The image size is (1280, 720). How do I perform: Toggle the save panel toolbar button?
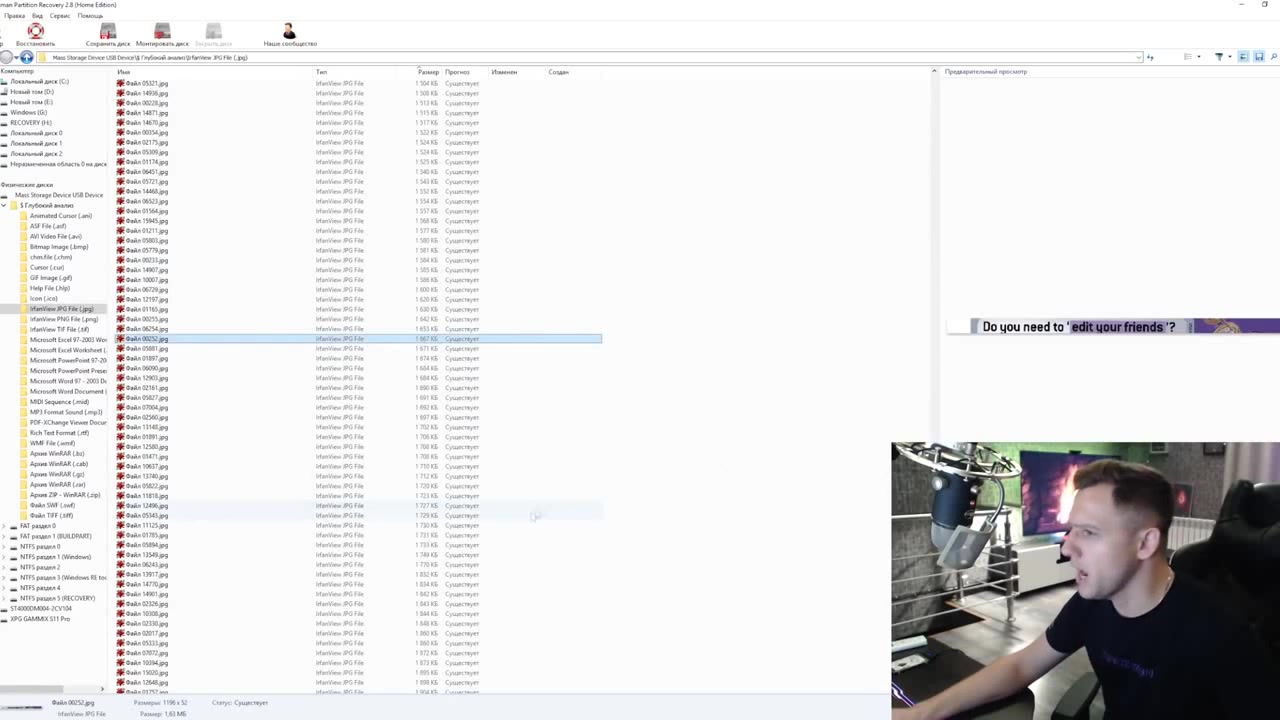(x=1258, y=57)
